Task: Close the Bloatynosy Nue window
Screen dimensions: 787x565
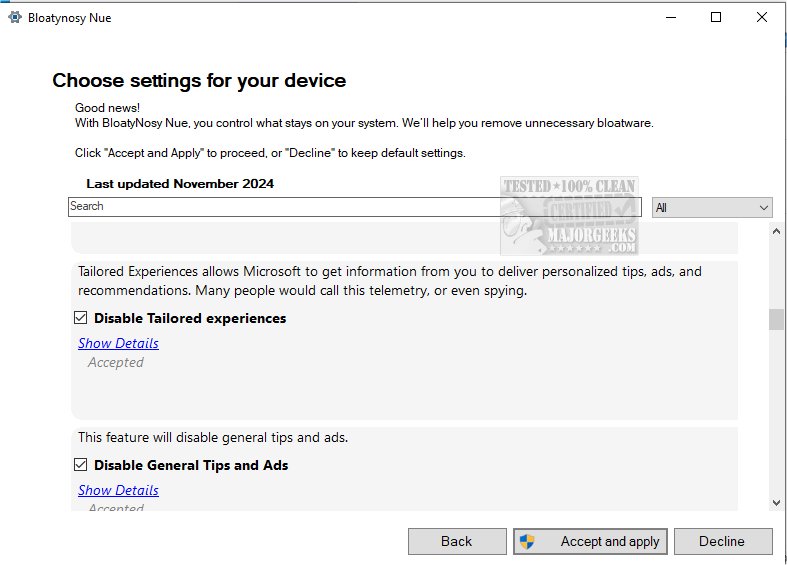Action: [762, 17]
